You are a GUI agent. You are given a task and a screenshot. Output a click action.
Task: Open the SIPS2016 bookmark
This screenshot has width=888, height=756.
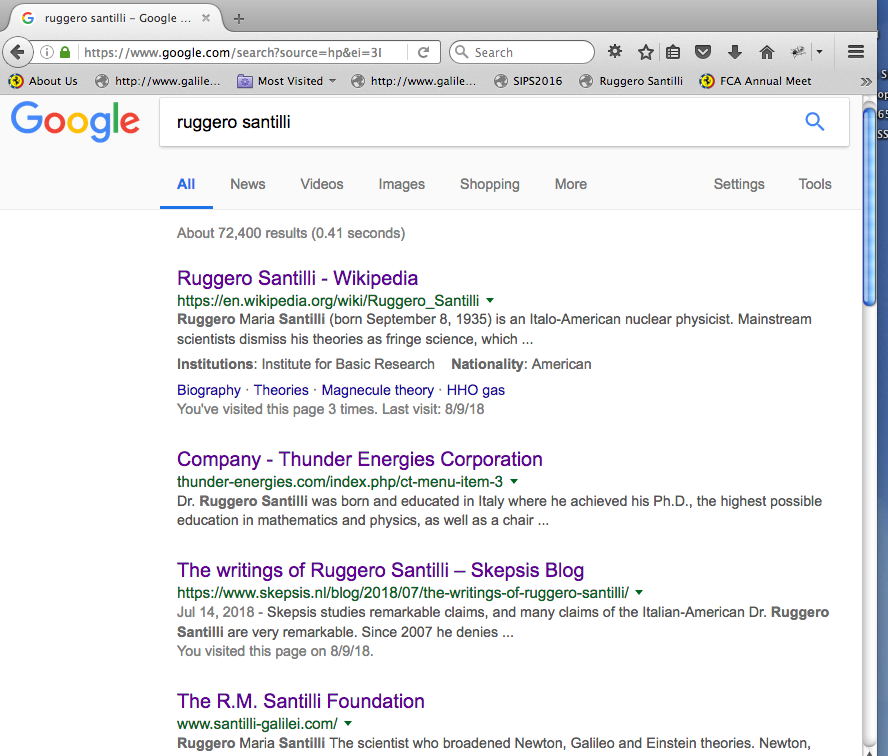528,82
